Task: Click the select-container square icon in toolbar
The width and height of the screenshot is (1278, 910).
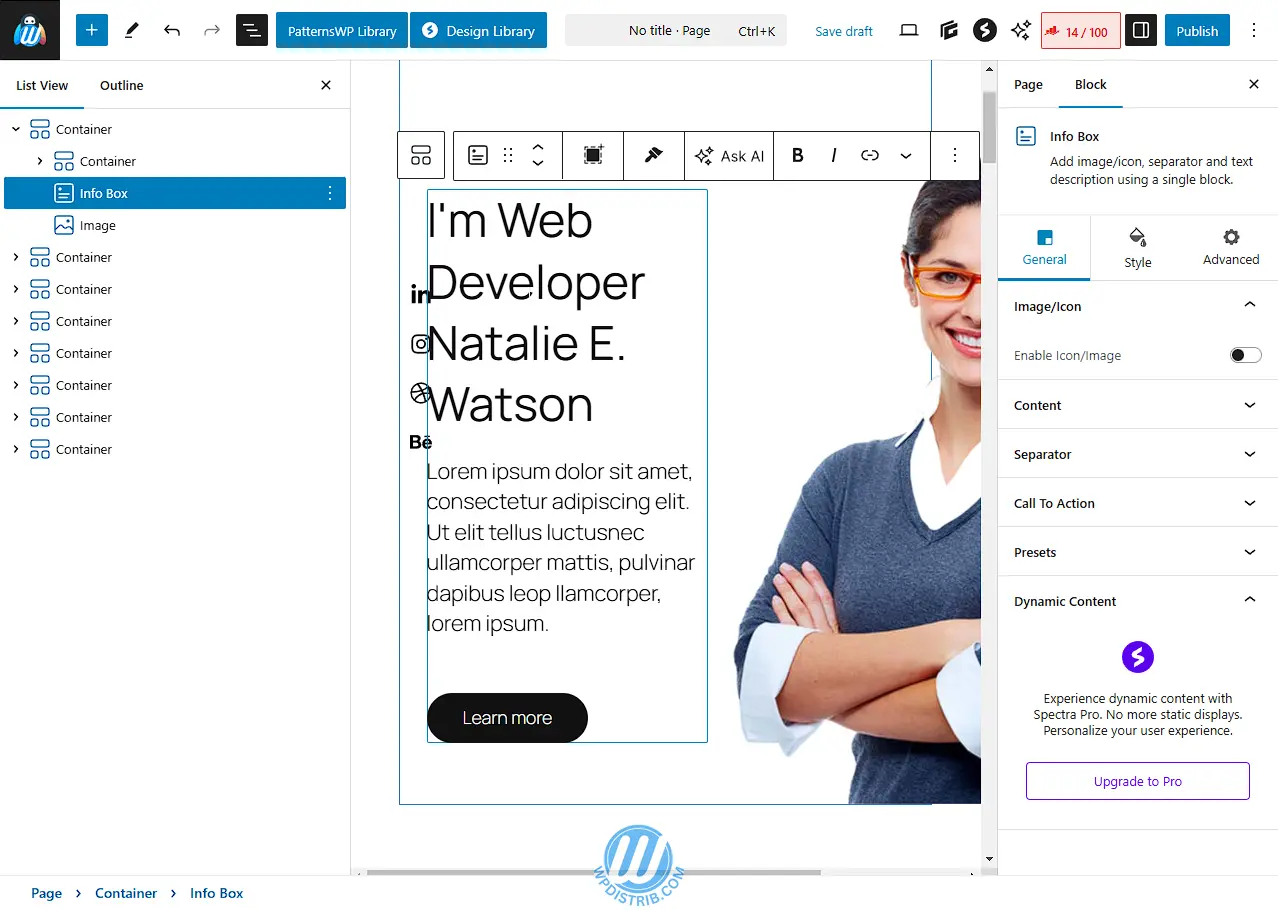Action: [x=594, y=155]
